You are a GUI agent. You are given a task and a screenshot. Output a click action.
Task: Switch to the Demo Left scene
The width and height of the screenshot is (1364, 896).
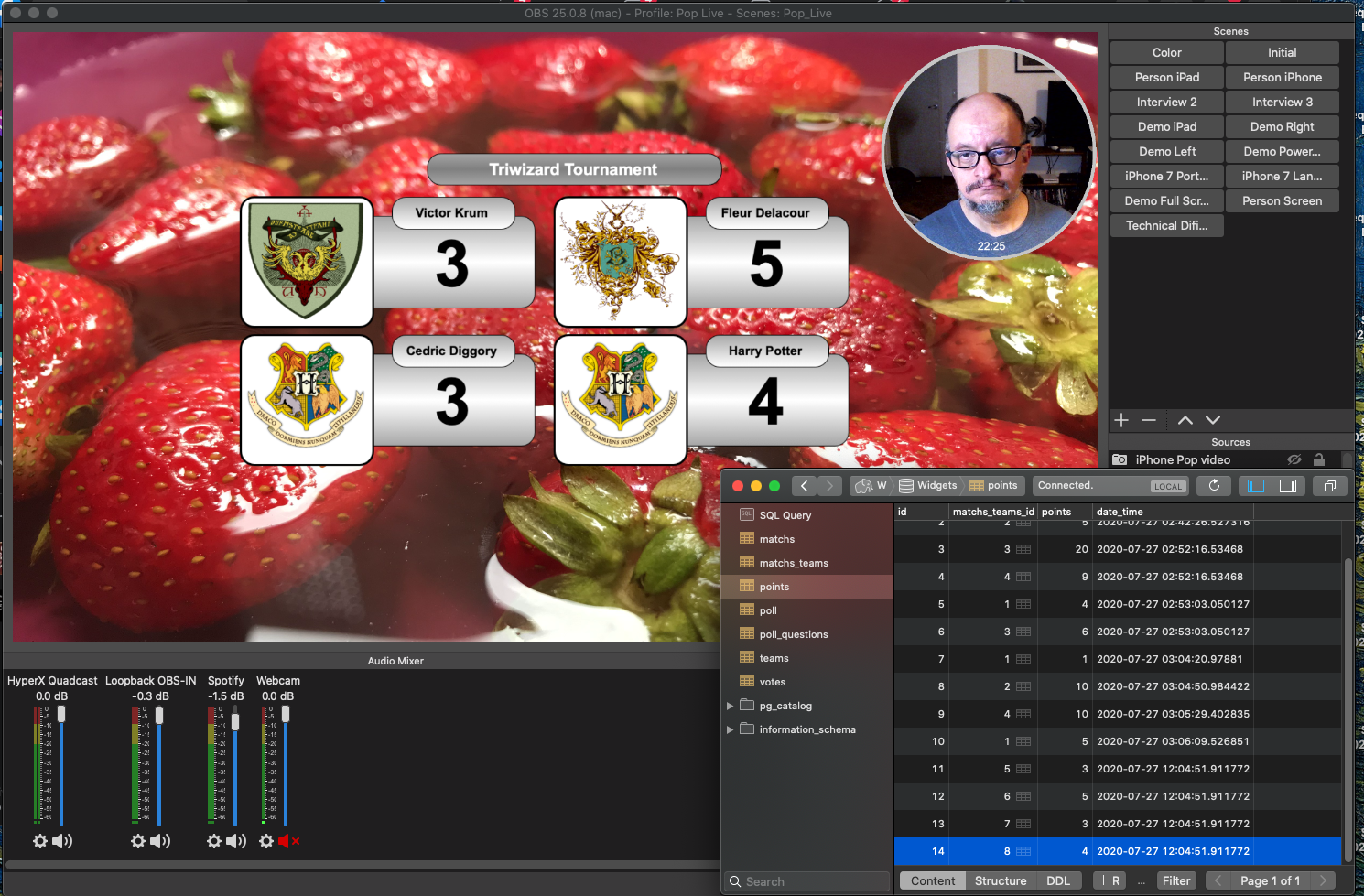pyautogui.click(x=1167, y=152)
